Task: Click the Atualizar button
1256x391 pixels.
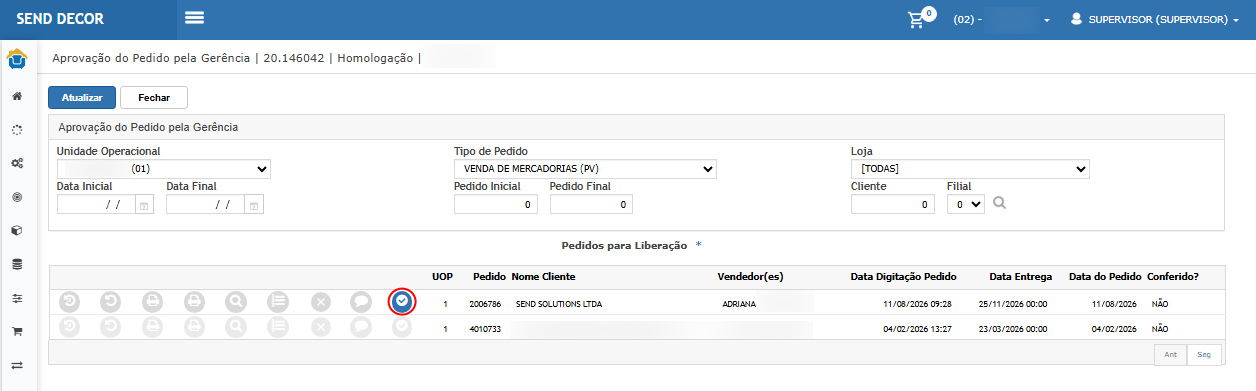Action: [x=82, y=98]
